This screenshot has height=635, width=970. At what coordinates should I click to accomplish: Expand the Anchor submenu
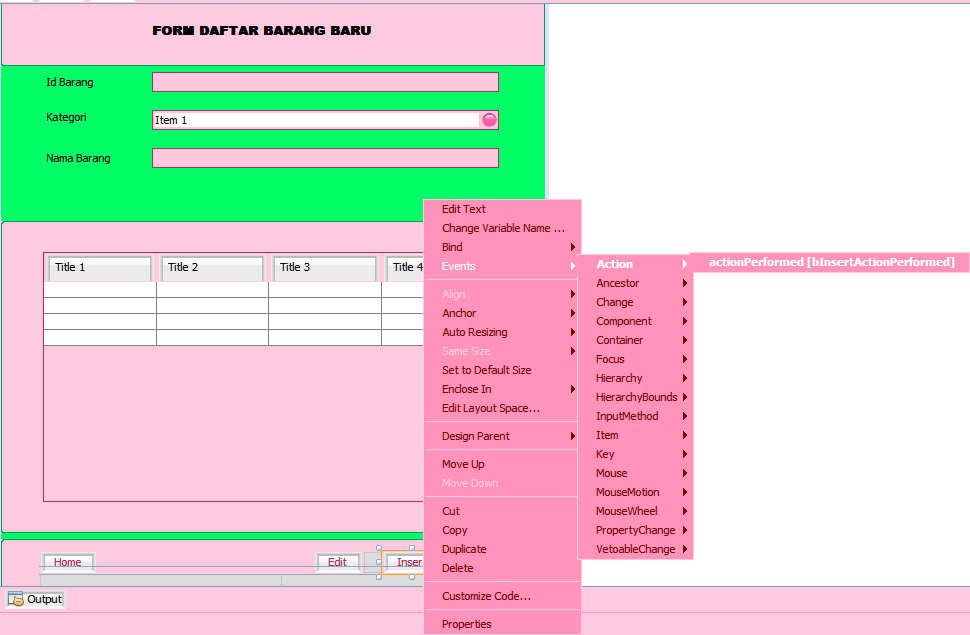pyautogui.click(x=502, y=313)
